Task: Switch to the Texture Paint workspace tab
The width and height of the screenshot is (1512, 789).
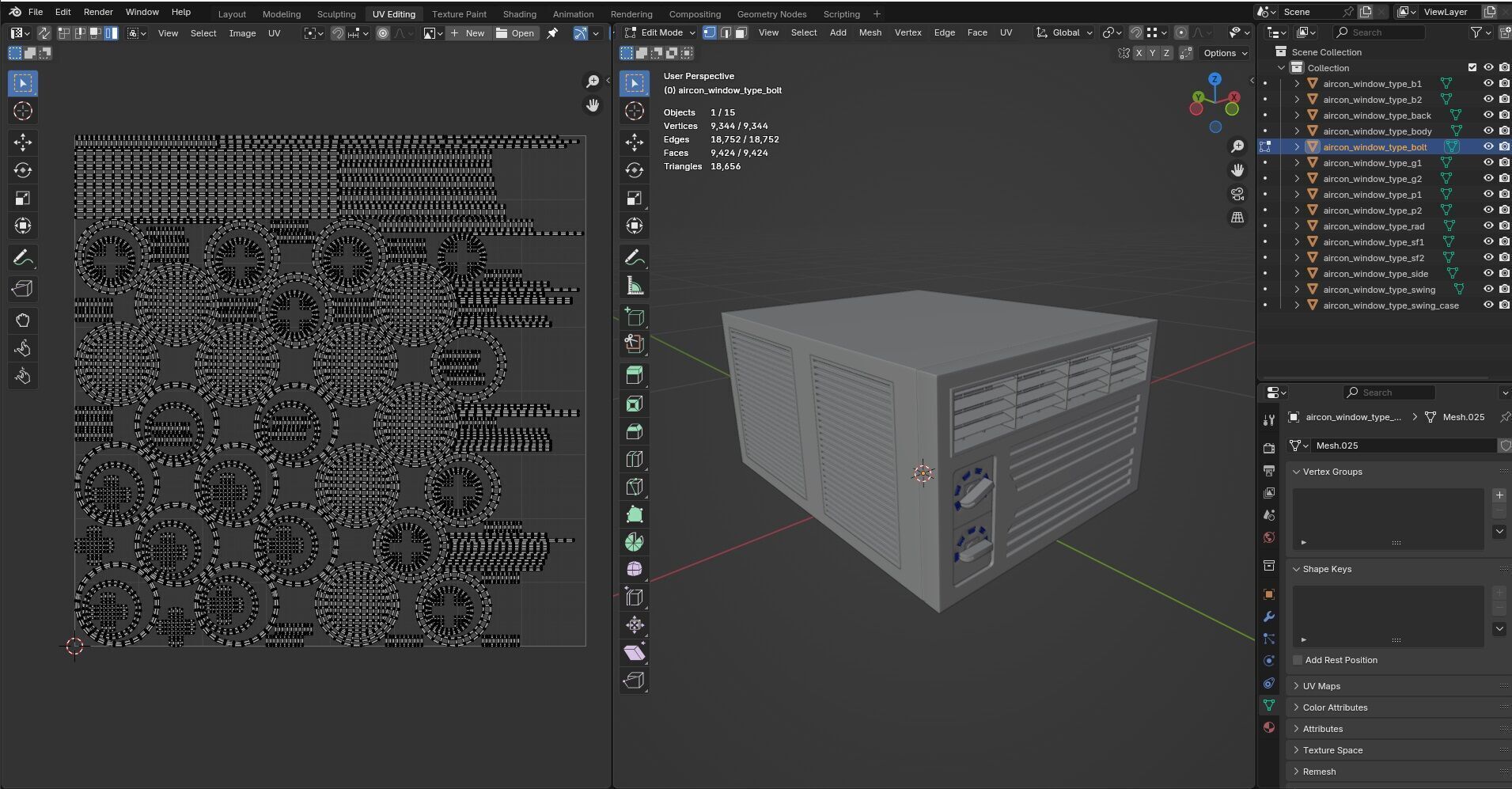Action: click(459, 14)
